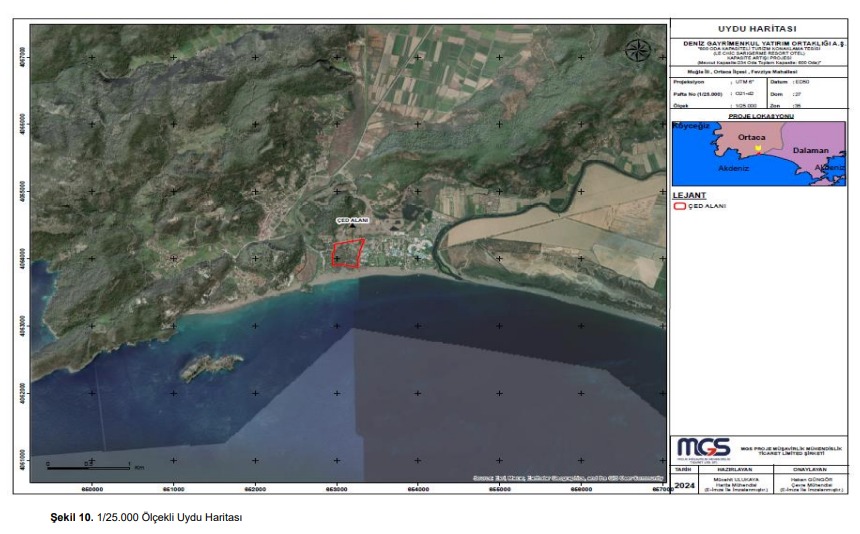
Task: Click the 2024 date cell
Action: [x=685, y=485]
